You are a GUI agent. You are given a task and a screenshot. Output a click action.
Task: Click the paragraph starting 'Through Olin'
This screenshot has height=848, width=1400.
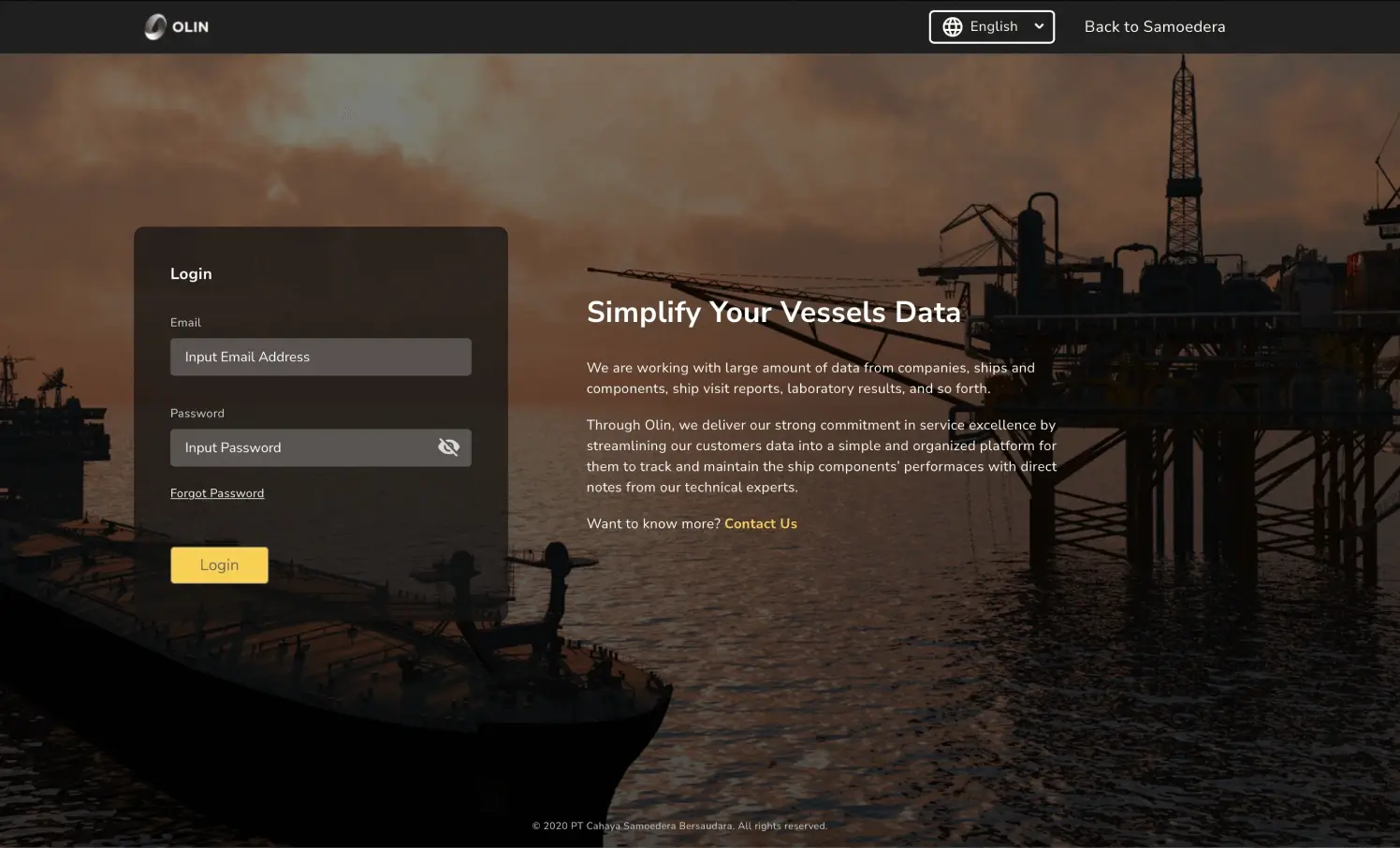click(821, 456)
